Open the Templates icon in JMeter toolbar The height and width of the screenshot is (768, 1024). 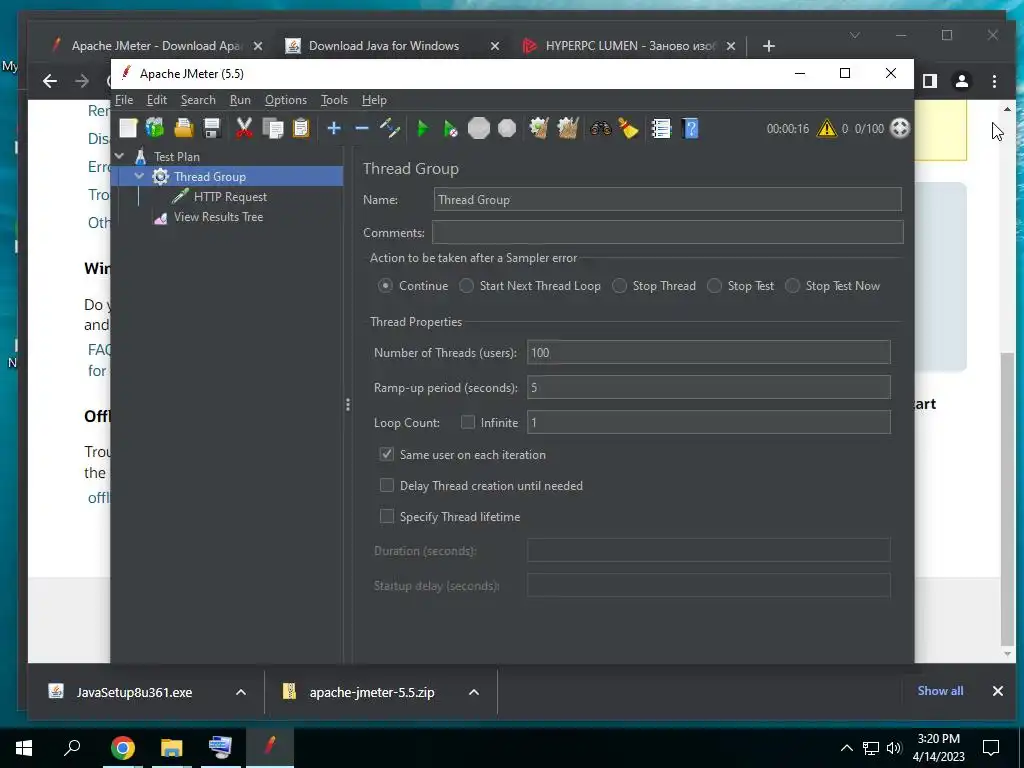155,128
